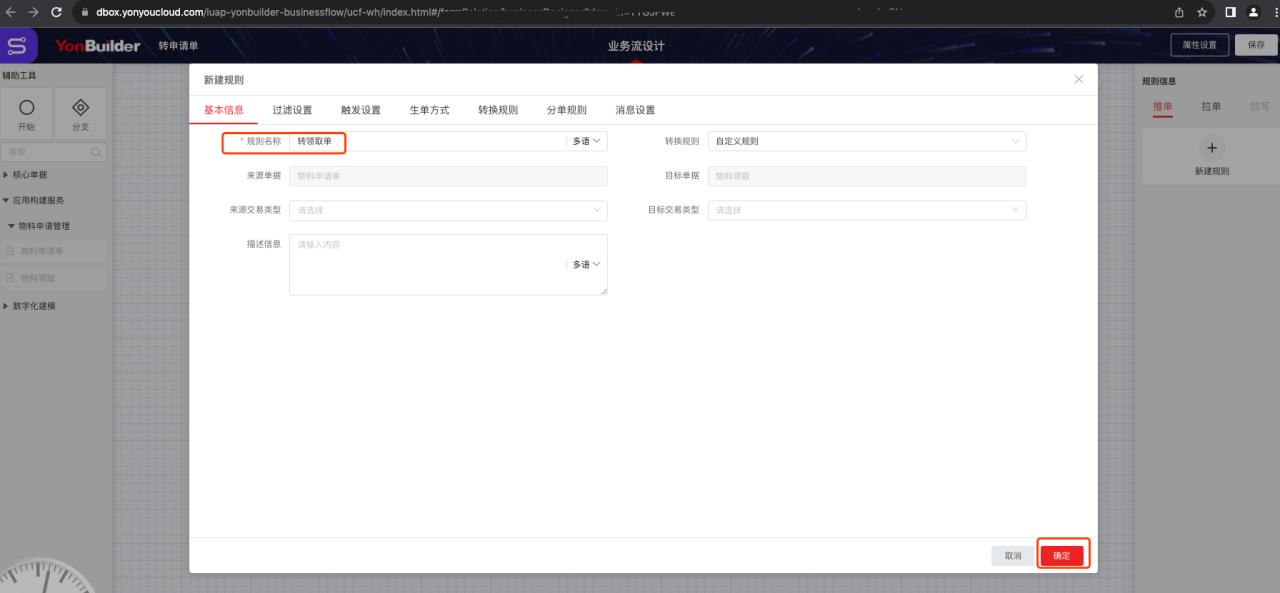
Task: Click the plus icon for 新建规则
Action: [1211, 148]
